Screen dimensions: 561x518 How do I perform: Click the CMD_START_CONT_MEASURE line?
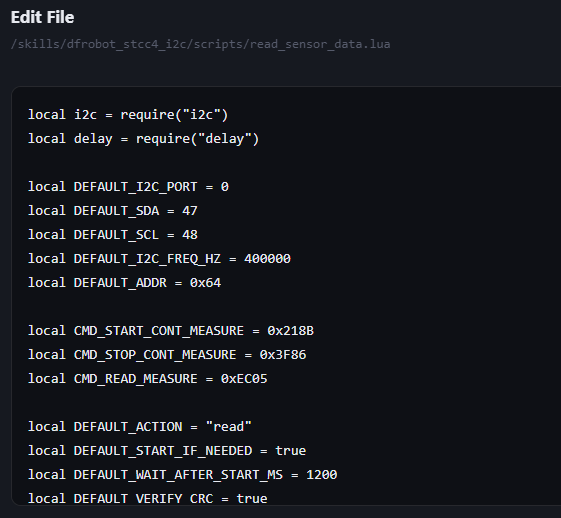click(x=171, y=331)
